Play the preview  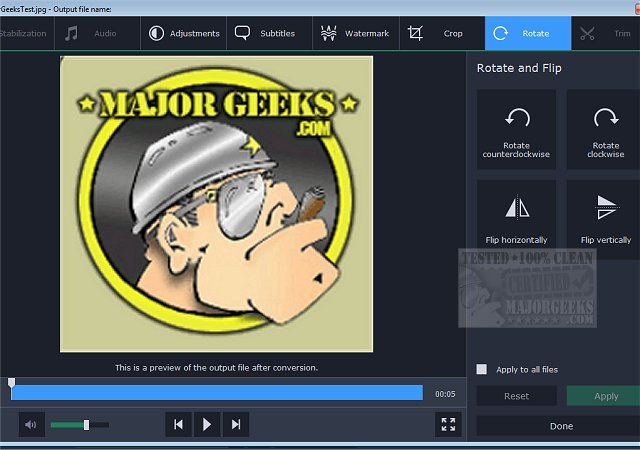[207, 425]
